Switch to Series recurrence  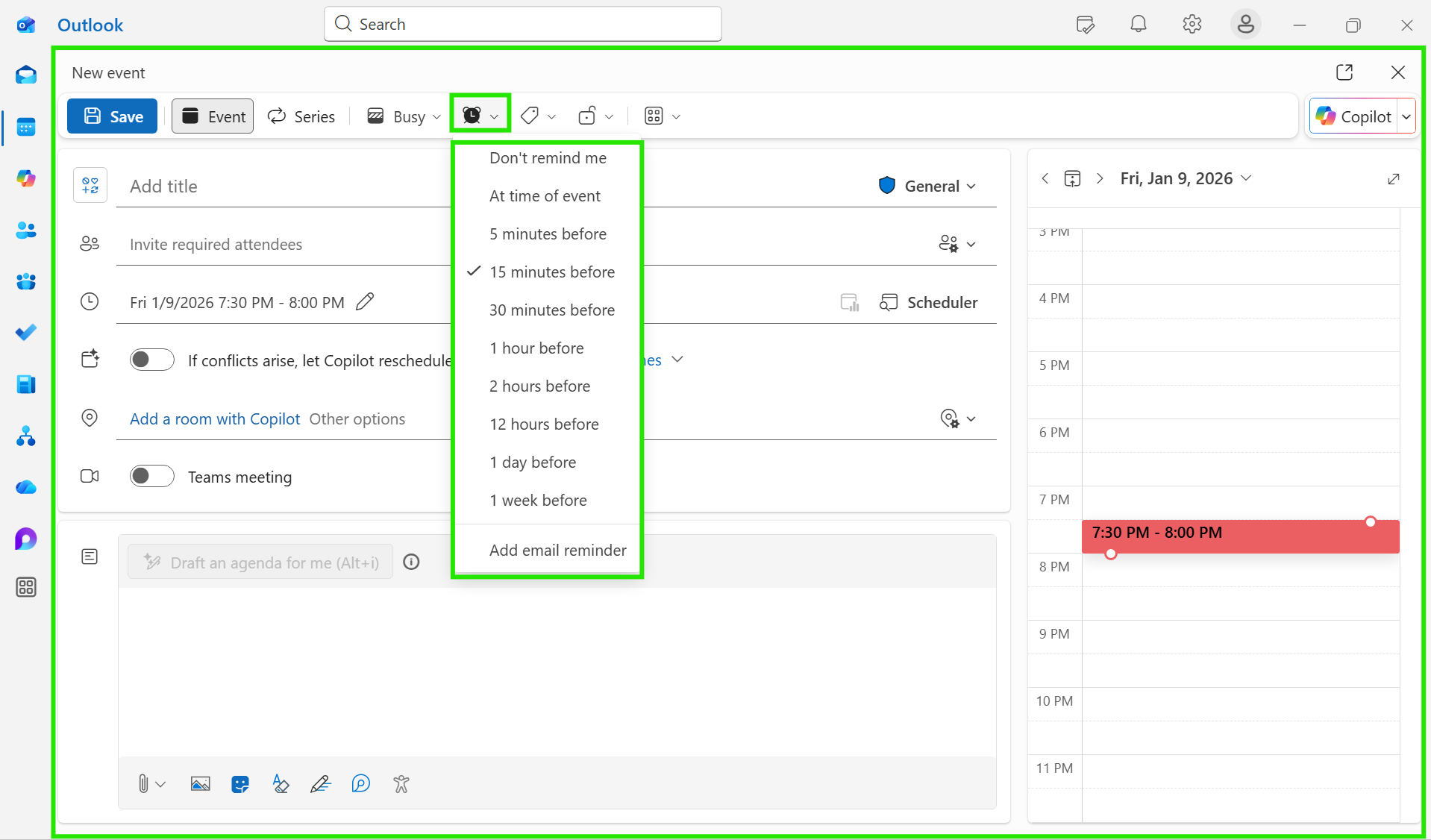coord(301,116)
